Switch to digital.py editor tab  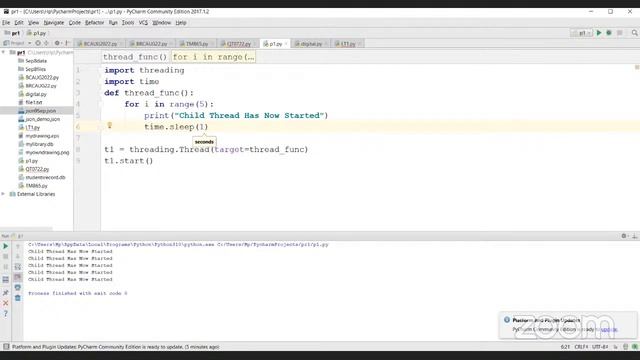311,44
